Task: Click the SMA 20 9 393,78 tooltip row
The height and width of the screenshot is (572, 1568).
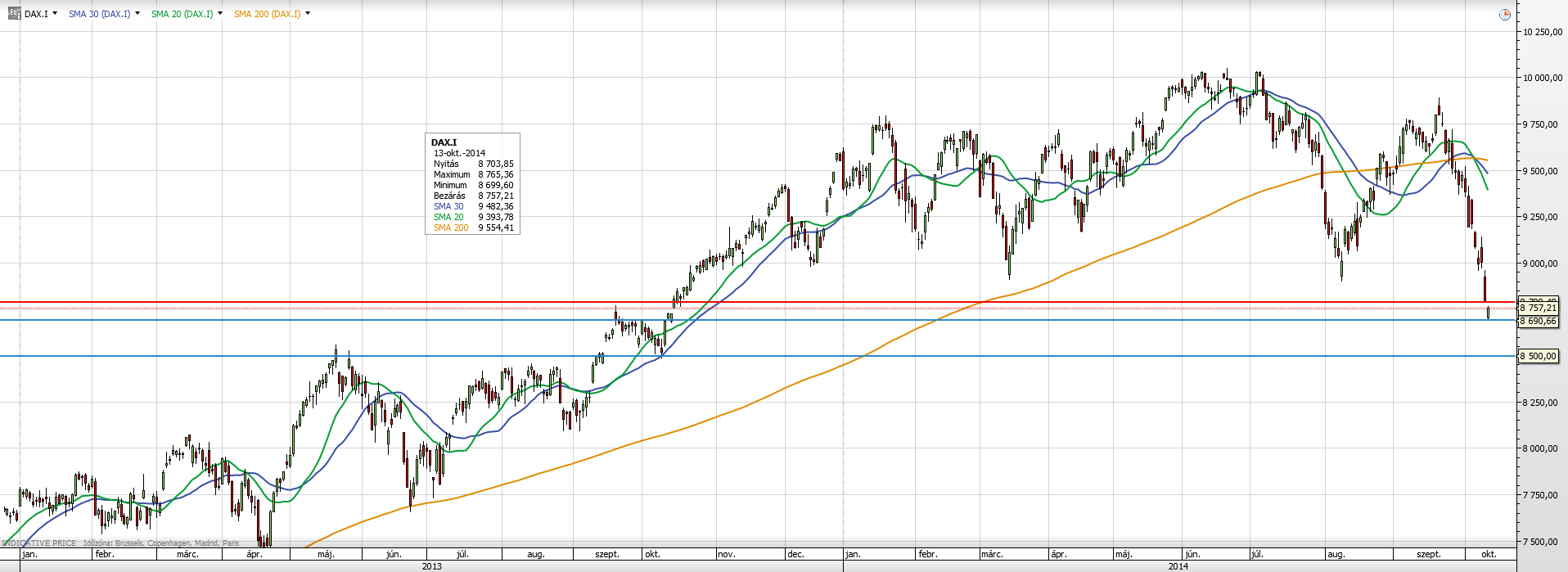Action: pyautogui.click(x=473, y=217)
